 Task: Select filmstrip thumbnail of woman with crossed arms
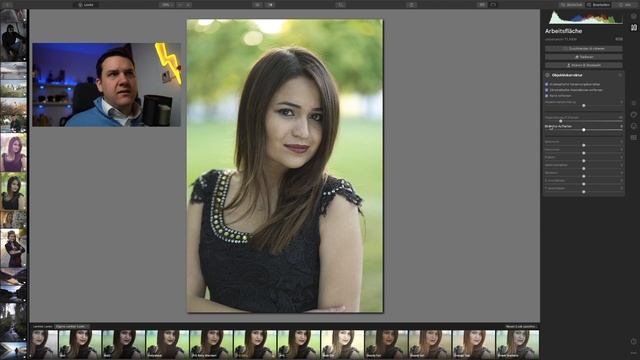[x=13, y=248]
